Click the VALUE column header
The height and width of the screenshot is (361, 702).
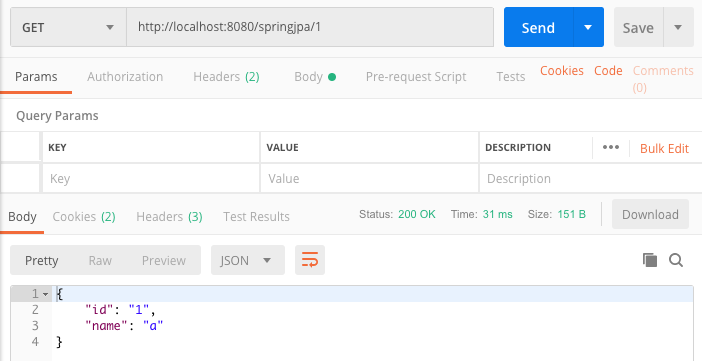[282, 147]
